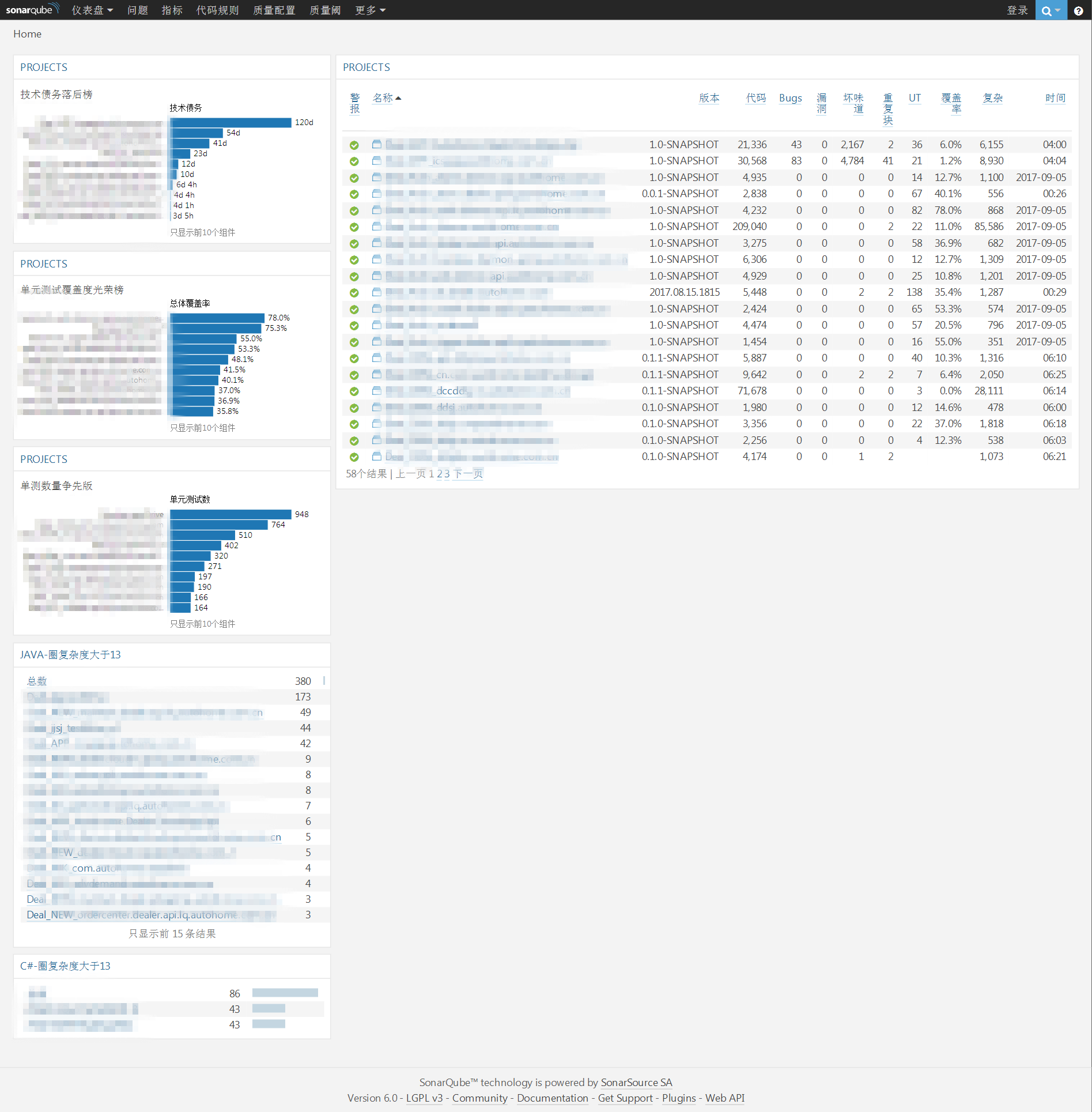Click the project icon in the 4,929 code row
1092x1112 pixels.
[377, 276]
